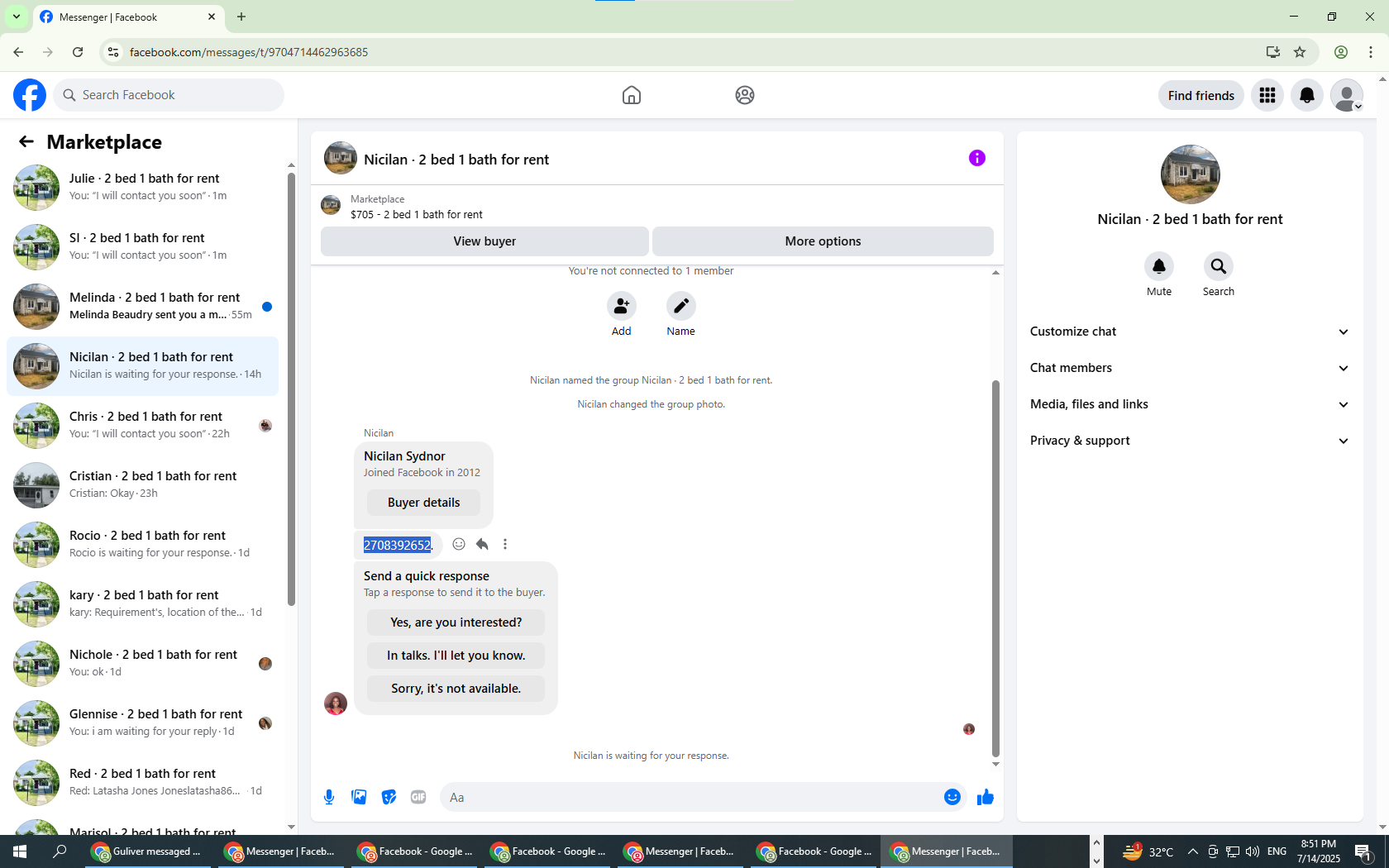Choose a GIF icon
This screenshot has height=868, width=1389.
tap(418, 797)
